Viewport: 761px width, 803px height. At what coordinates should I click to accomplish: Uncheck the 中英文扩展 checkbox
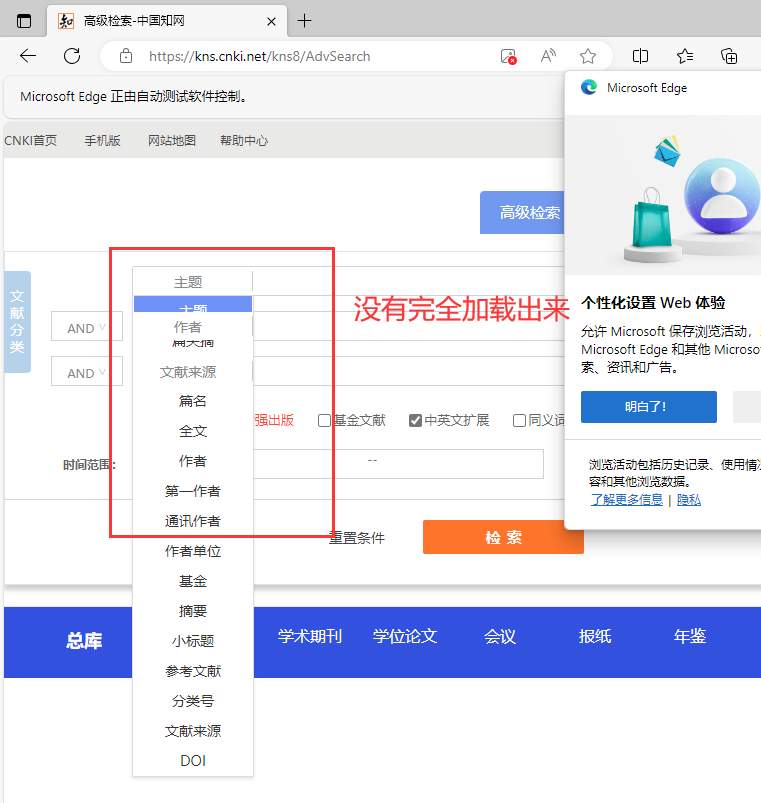coord(415,421)
